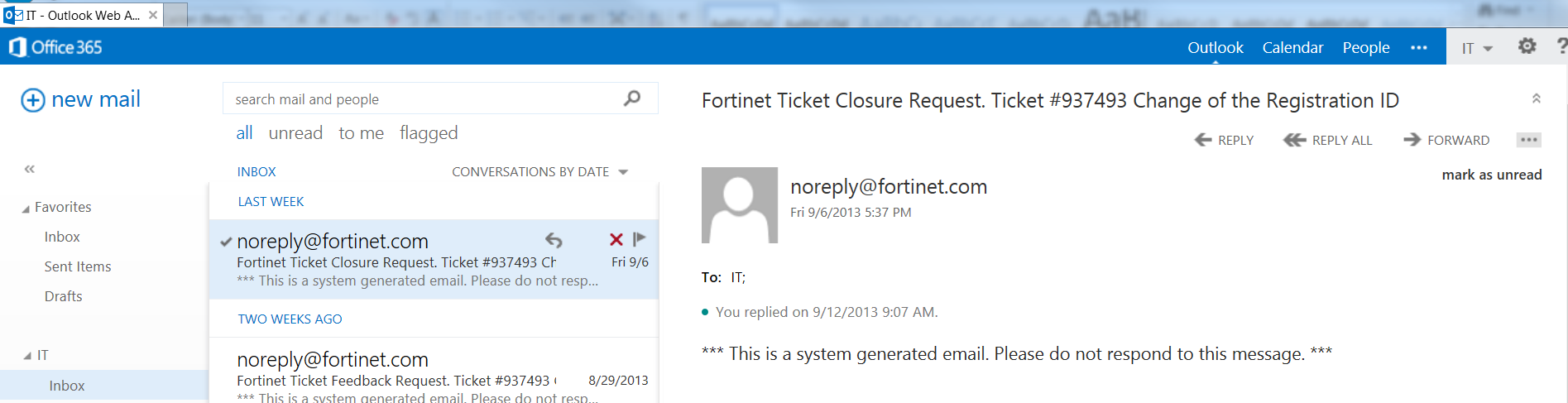Collapse the Favorites folder group
The image size is (1568, 403).
click(26, 209)
